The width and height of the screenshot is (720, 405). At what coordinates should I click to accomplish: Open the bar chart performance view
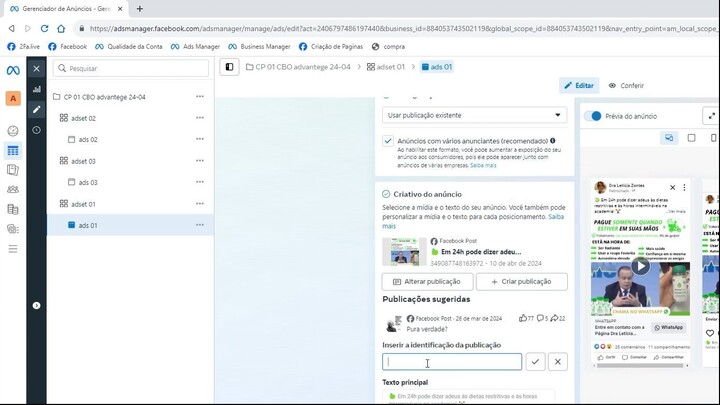pos(36,89)
